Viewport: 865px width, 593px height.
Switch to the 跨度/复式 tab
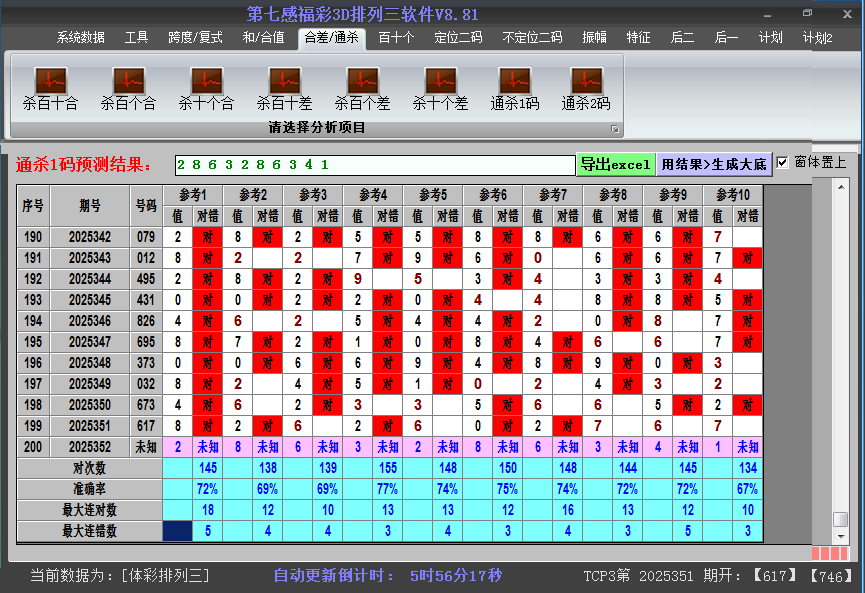point(195,38)
